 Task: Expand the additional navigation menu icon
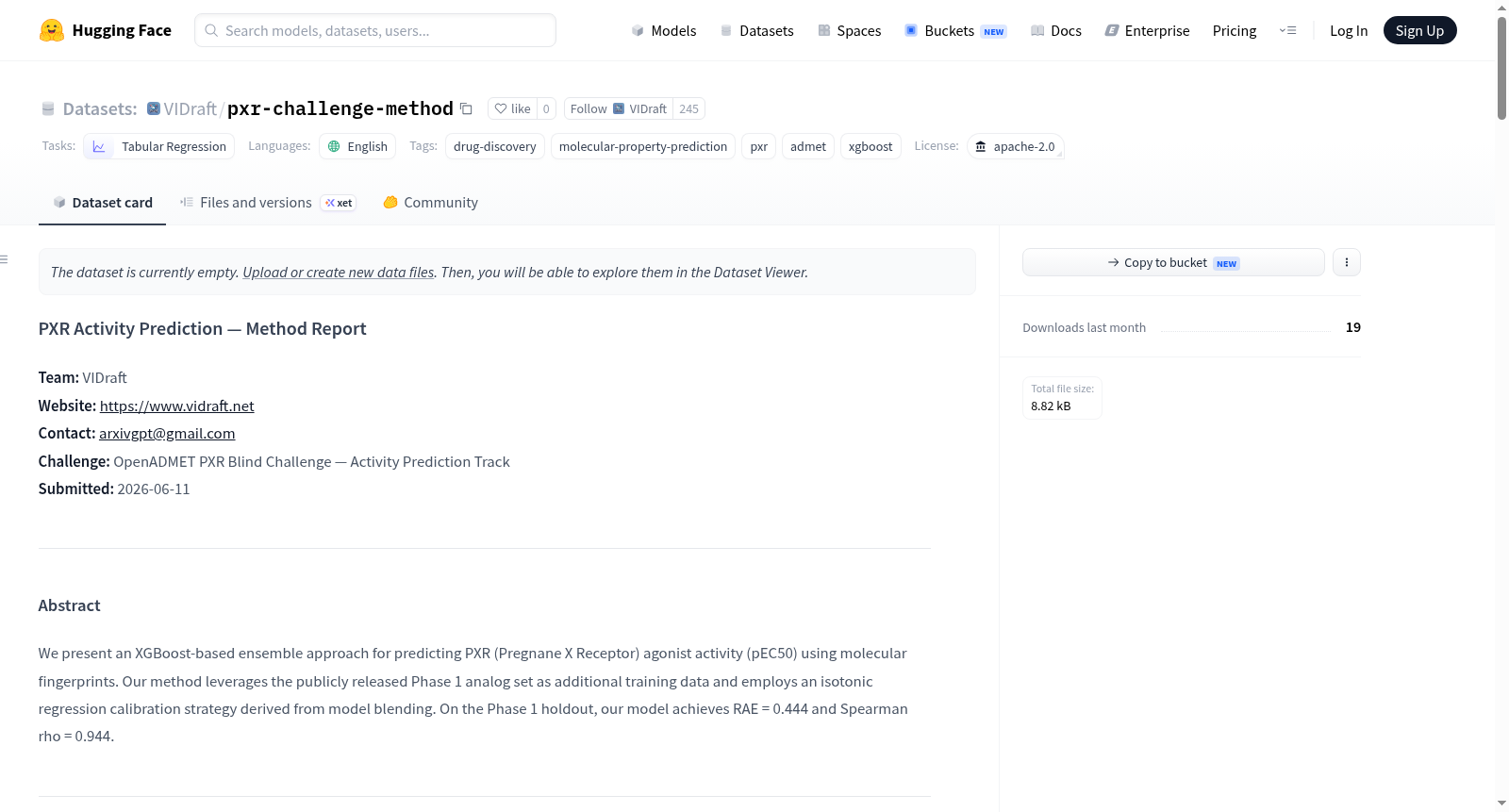pyautogui.click(x=1287, y=30)
